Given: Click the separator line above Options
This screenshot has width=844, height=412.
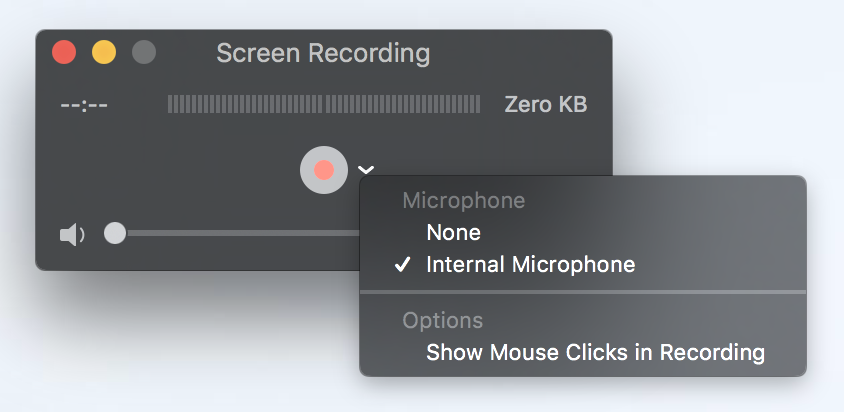Looking at the screenshot, I should point(583,292).
